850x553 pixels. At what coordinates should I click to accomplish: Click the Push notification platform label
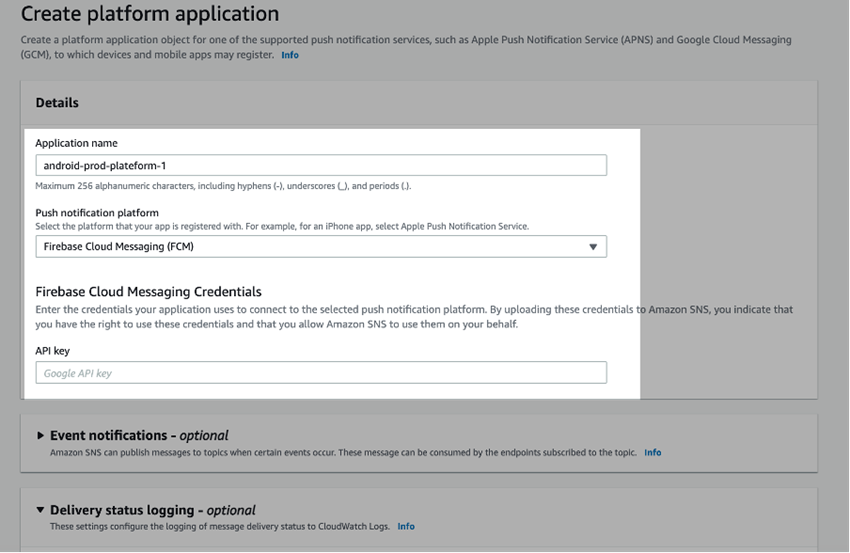coord(97,213)
